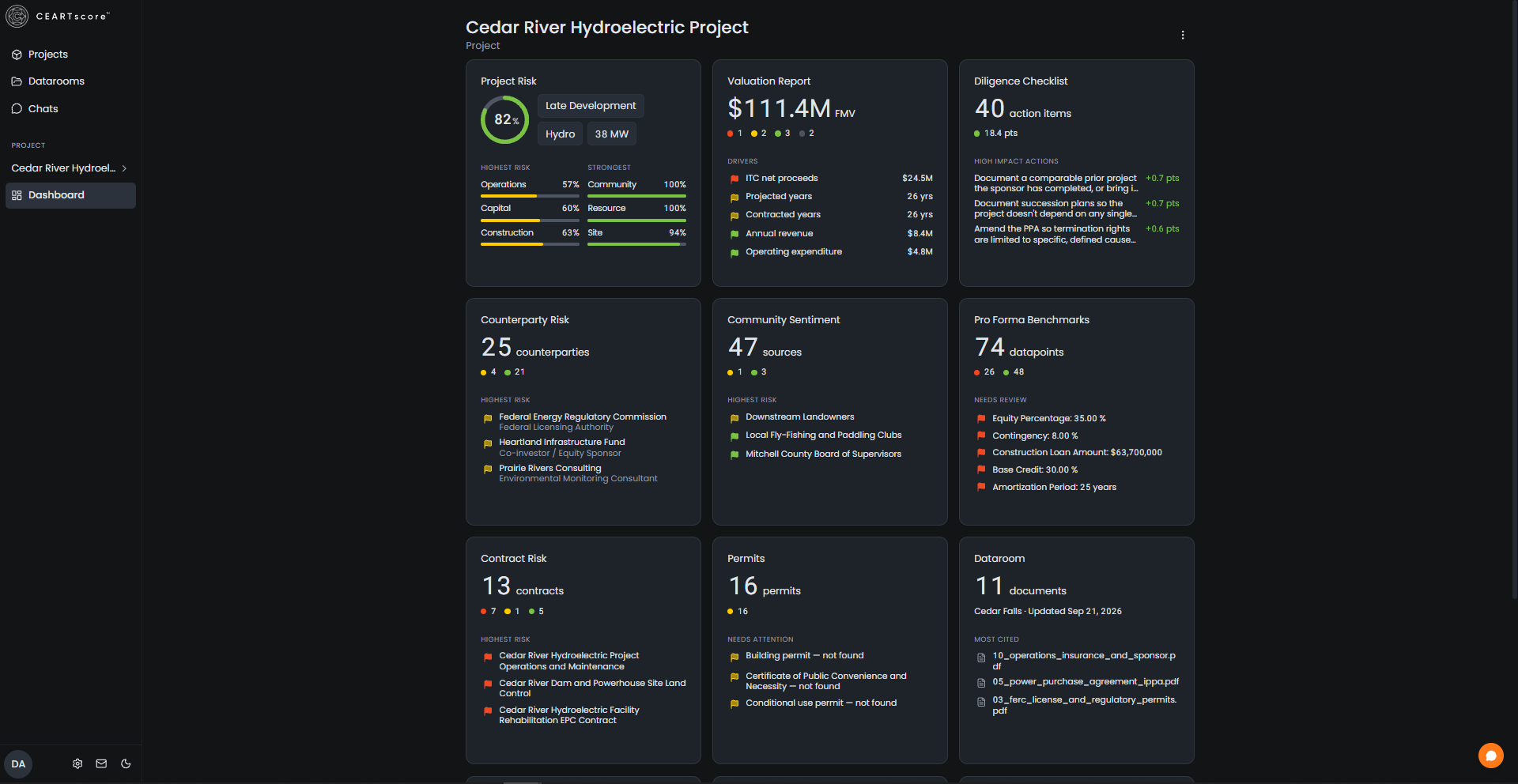The height and width of the screenshot is (784, 1518).
Task: Click the flag beside Downstream Landowners
Action: point(734,417)
